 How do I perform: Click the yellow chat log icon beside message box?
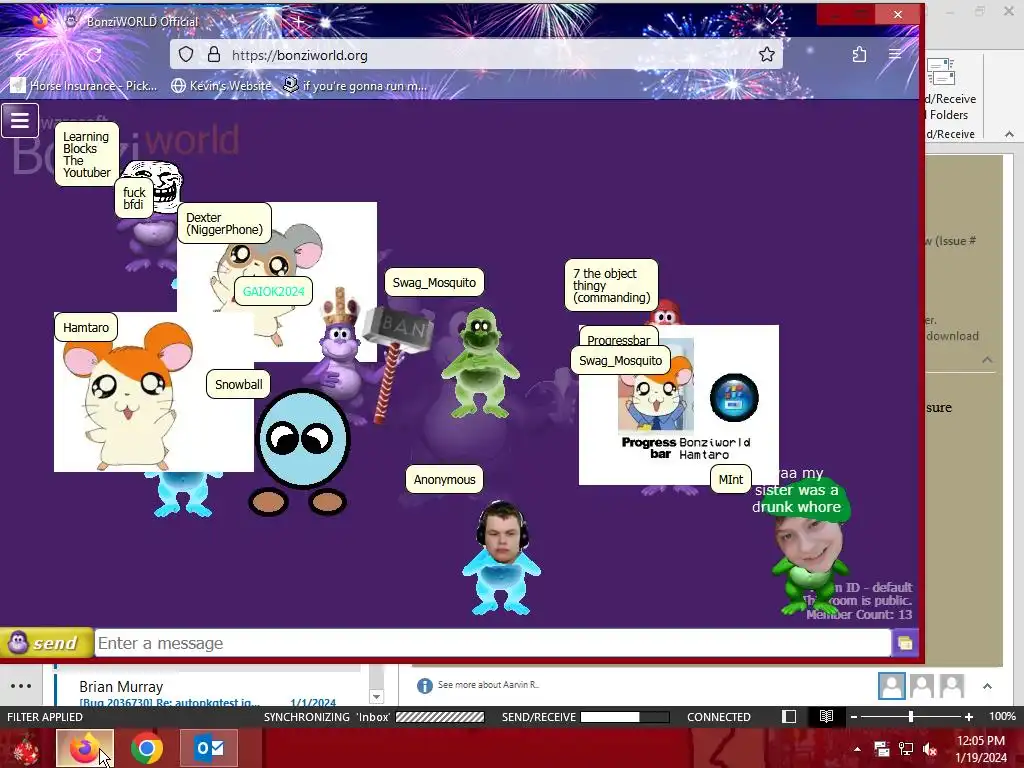click(905, 643)
